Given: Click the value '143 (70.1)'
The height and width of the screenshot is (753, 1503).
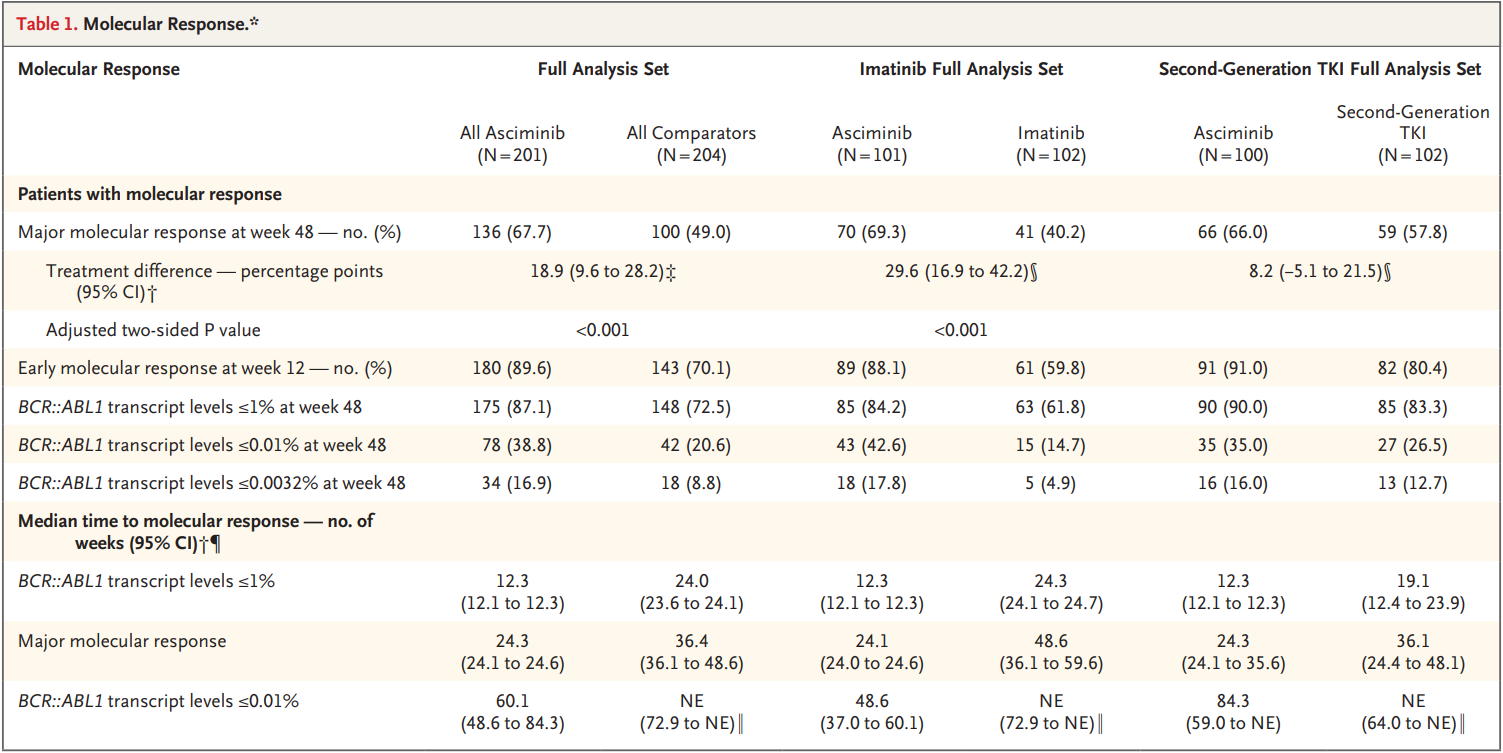Looking at the screenshot, I should 692,368.
